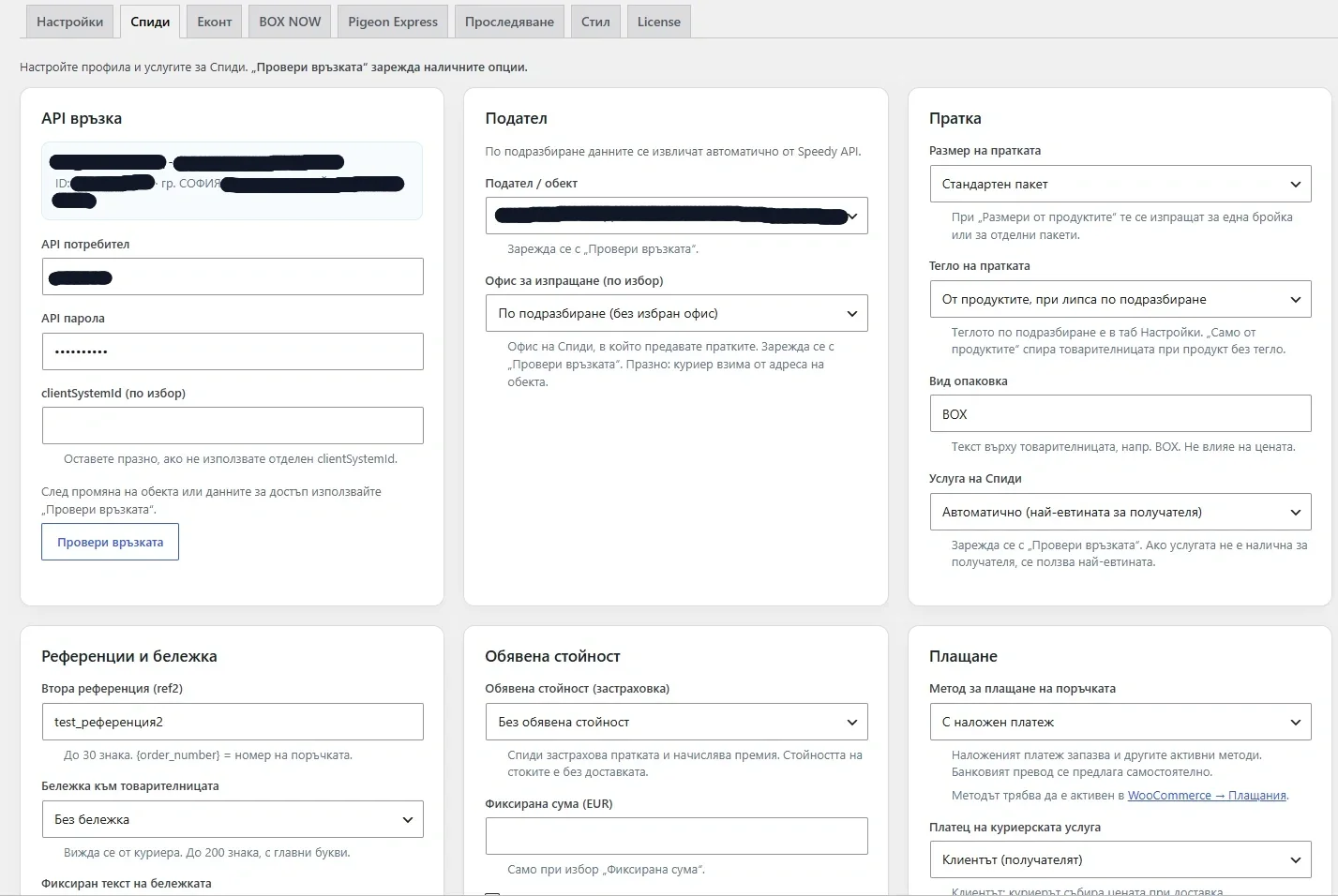The height and width of the screenshot is (896, 1338).
Task: Click the Втора референция (ref2) field
Action: point(233,722)
